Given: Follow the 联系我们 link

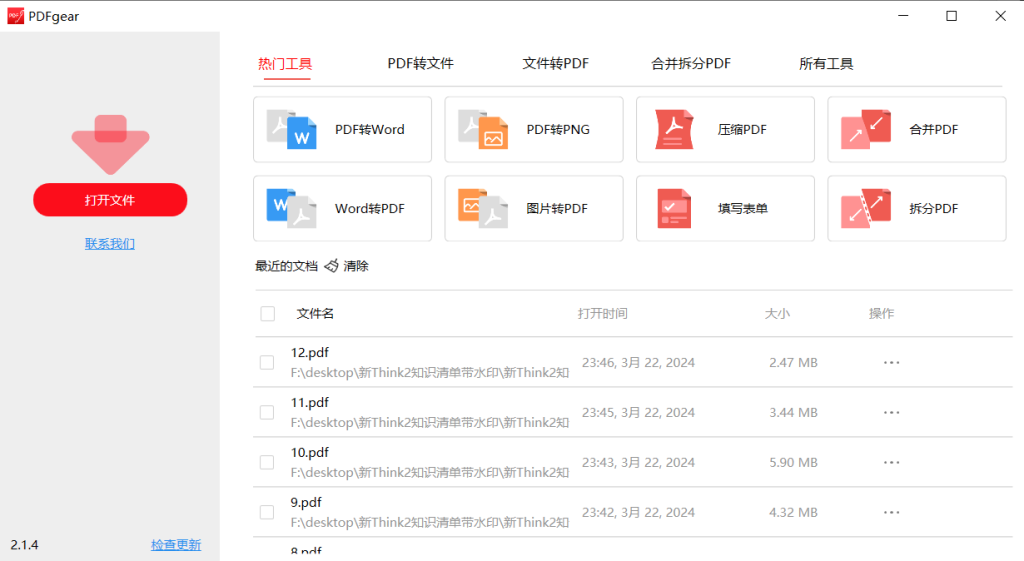Looking at the screenshot, I should pos(110,244).
